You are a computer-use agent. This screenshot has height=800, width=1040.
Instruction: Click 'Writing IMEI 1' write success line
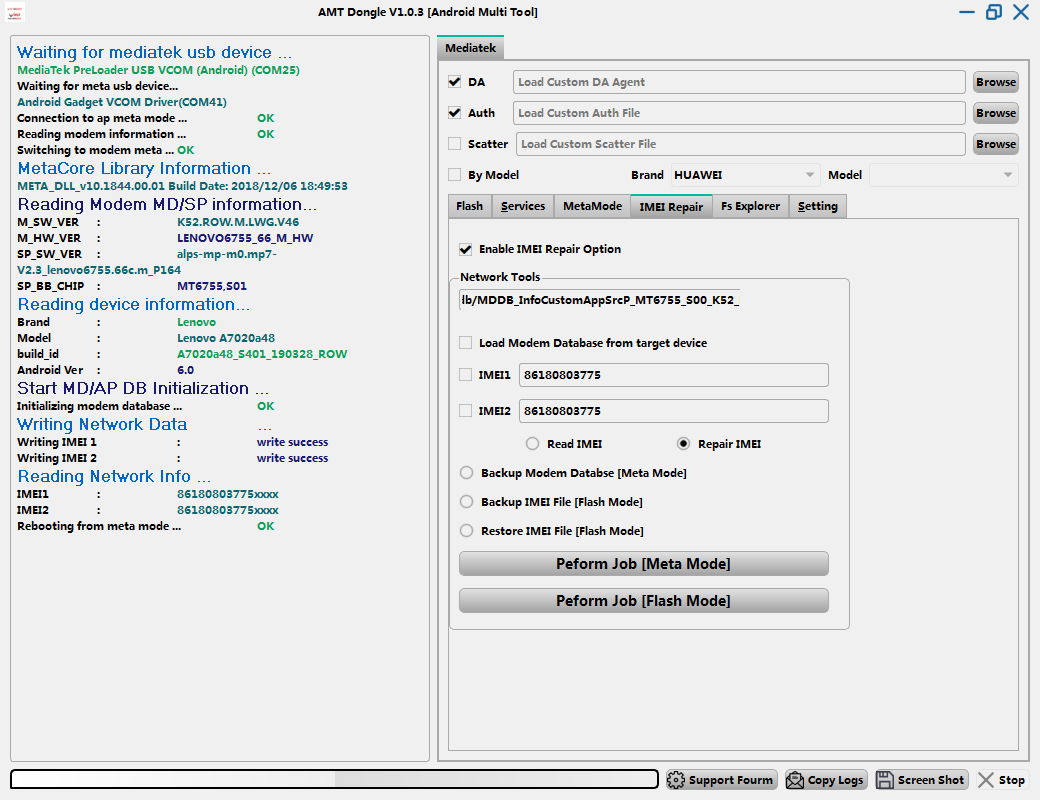(172, 442)
